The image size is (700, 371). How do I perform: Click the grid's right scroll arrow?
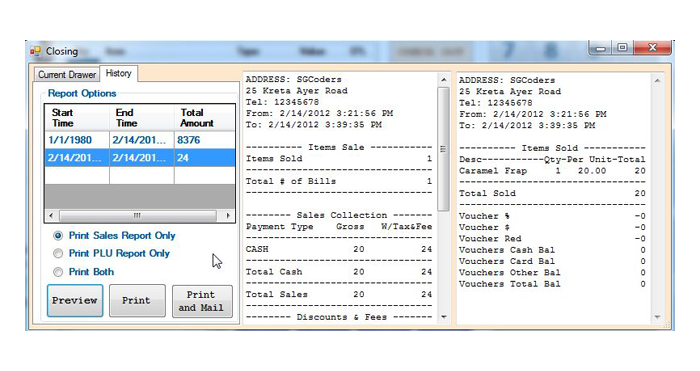[228, 216]
